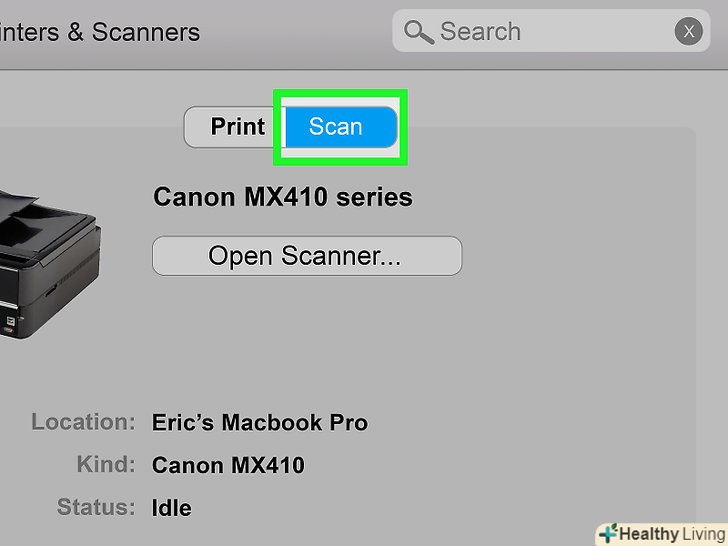The width and height of the screenshot is (728, 546).
Task: Click the Printers & Scanners window title
Action: point(100,32)
